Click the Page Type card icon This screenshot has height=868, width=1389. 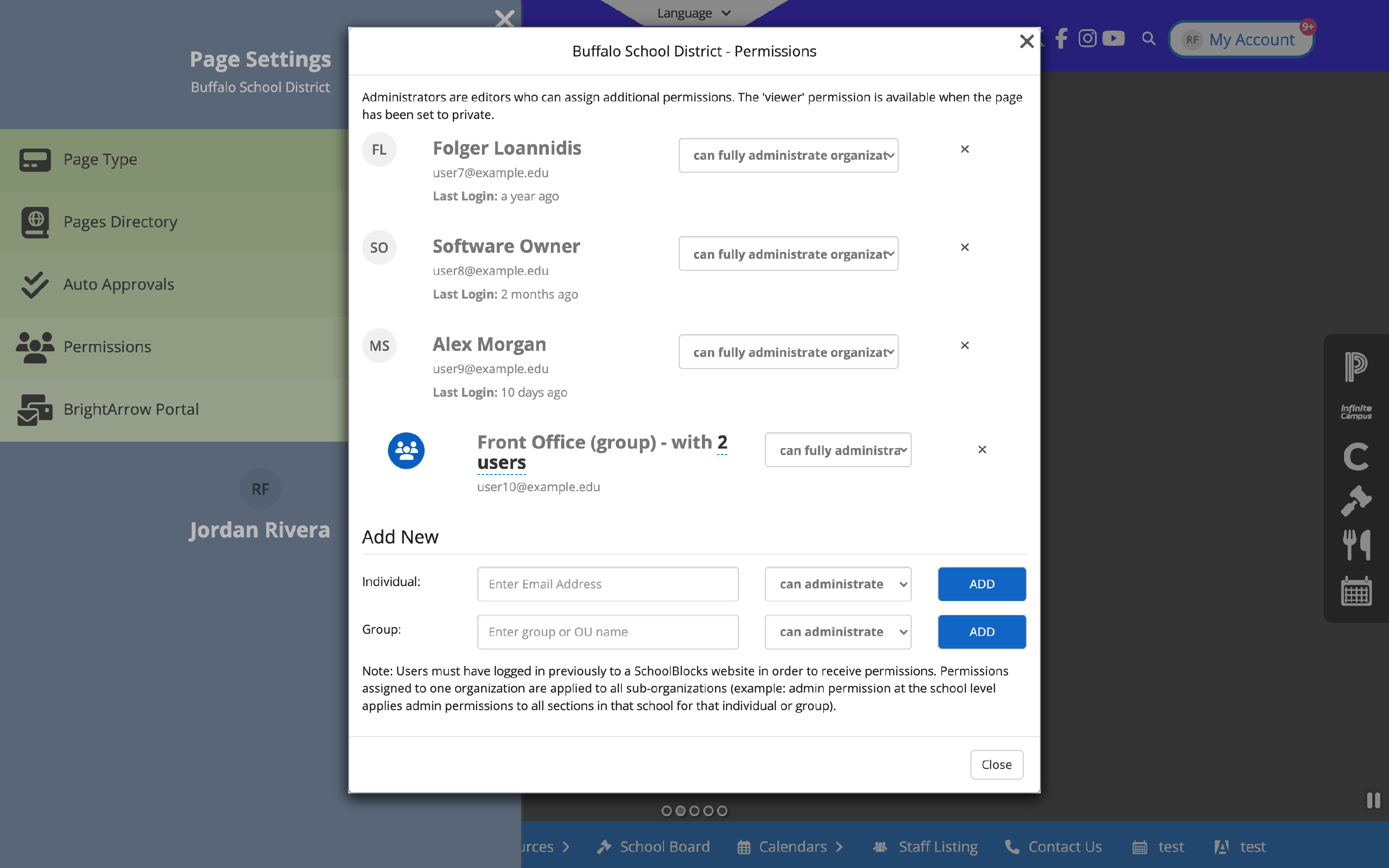pos(35,160)
